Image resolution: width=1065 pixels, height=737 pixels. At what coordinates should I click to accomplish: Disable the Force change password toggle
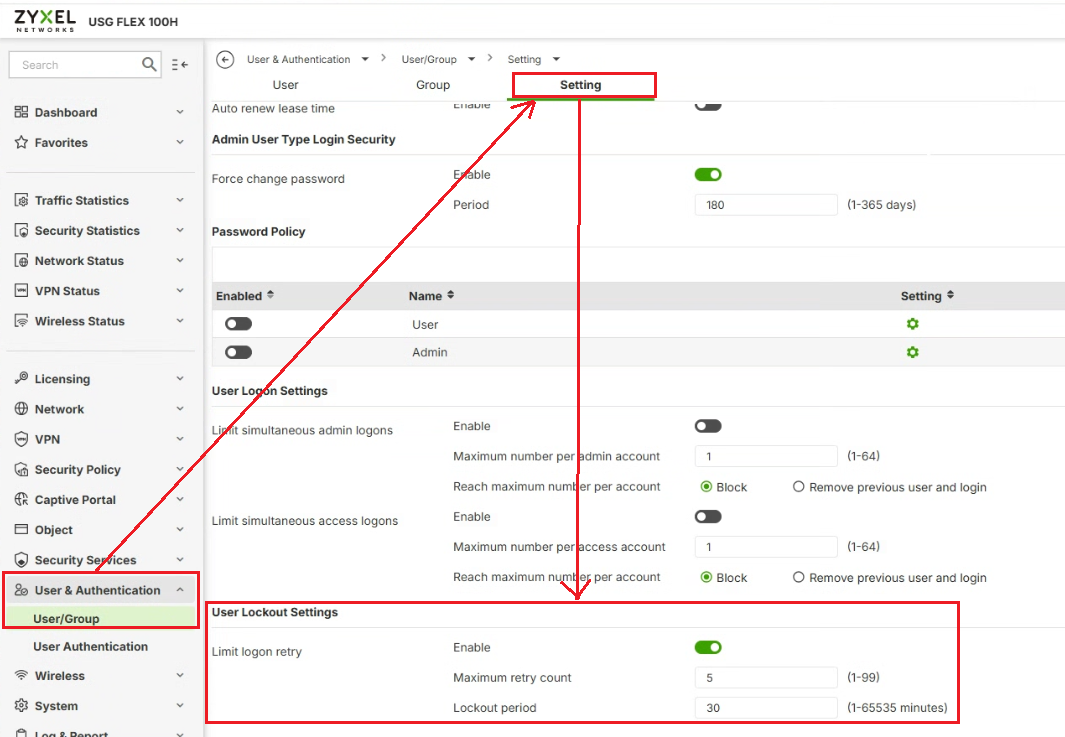point(708,175)
